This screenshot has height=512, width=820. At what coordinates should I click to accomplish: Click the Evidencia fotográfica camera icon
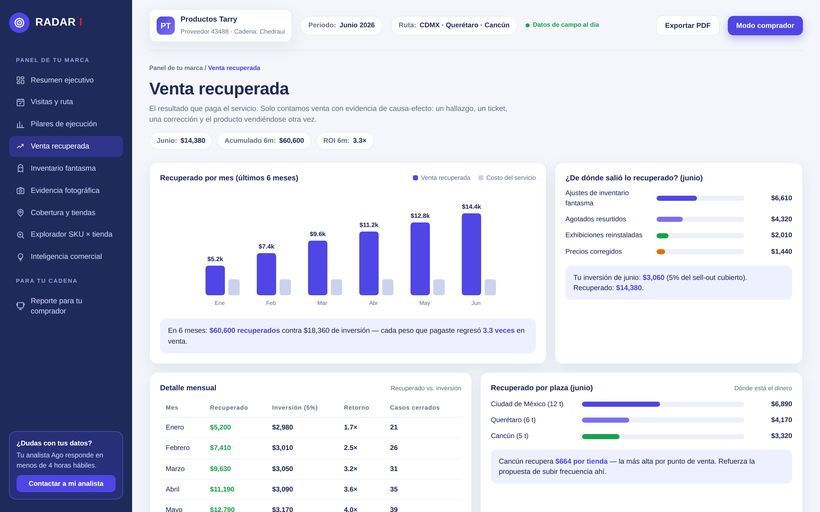pyautogui.click(x=20, y=190)
